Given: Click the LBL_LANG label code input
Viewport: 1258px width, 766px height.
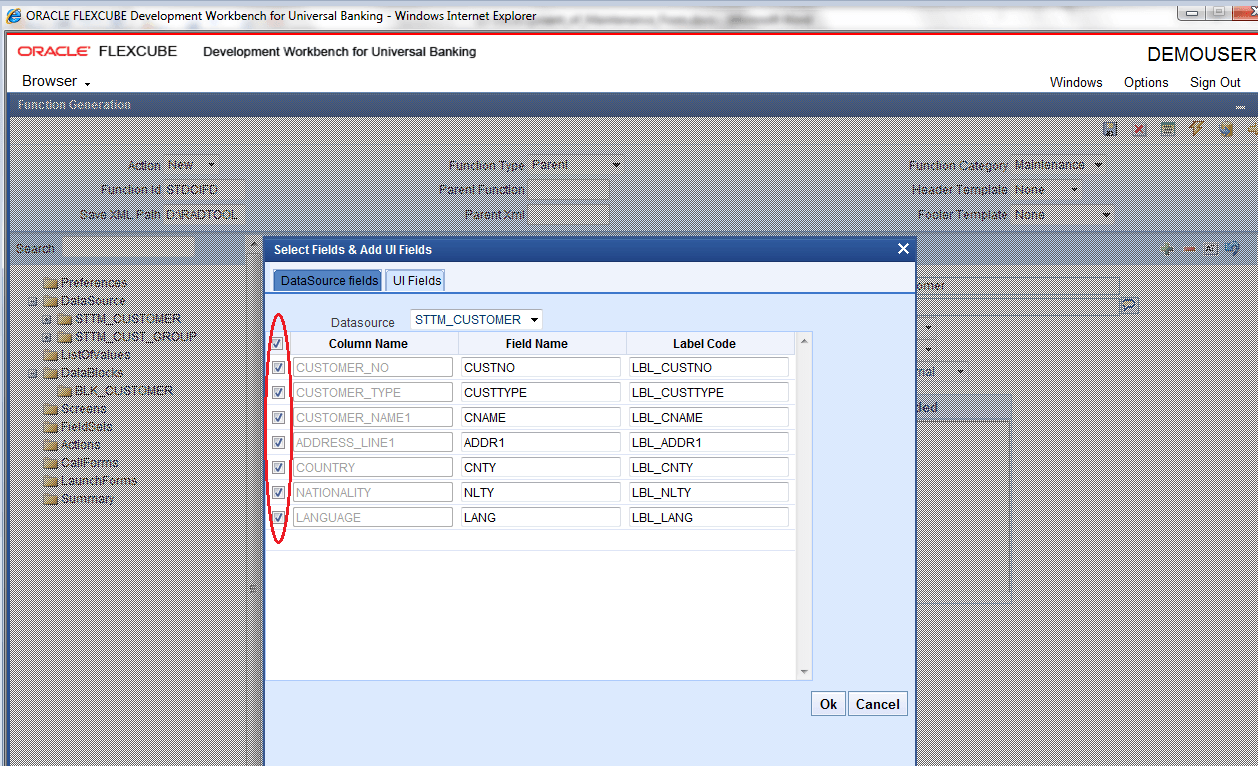Looking at the screenshot, I should click(709, 518).
